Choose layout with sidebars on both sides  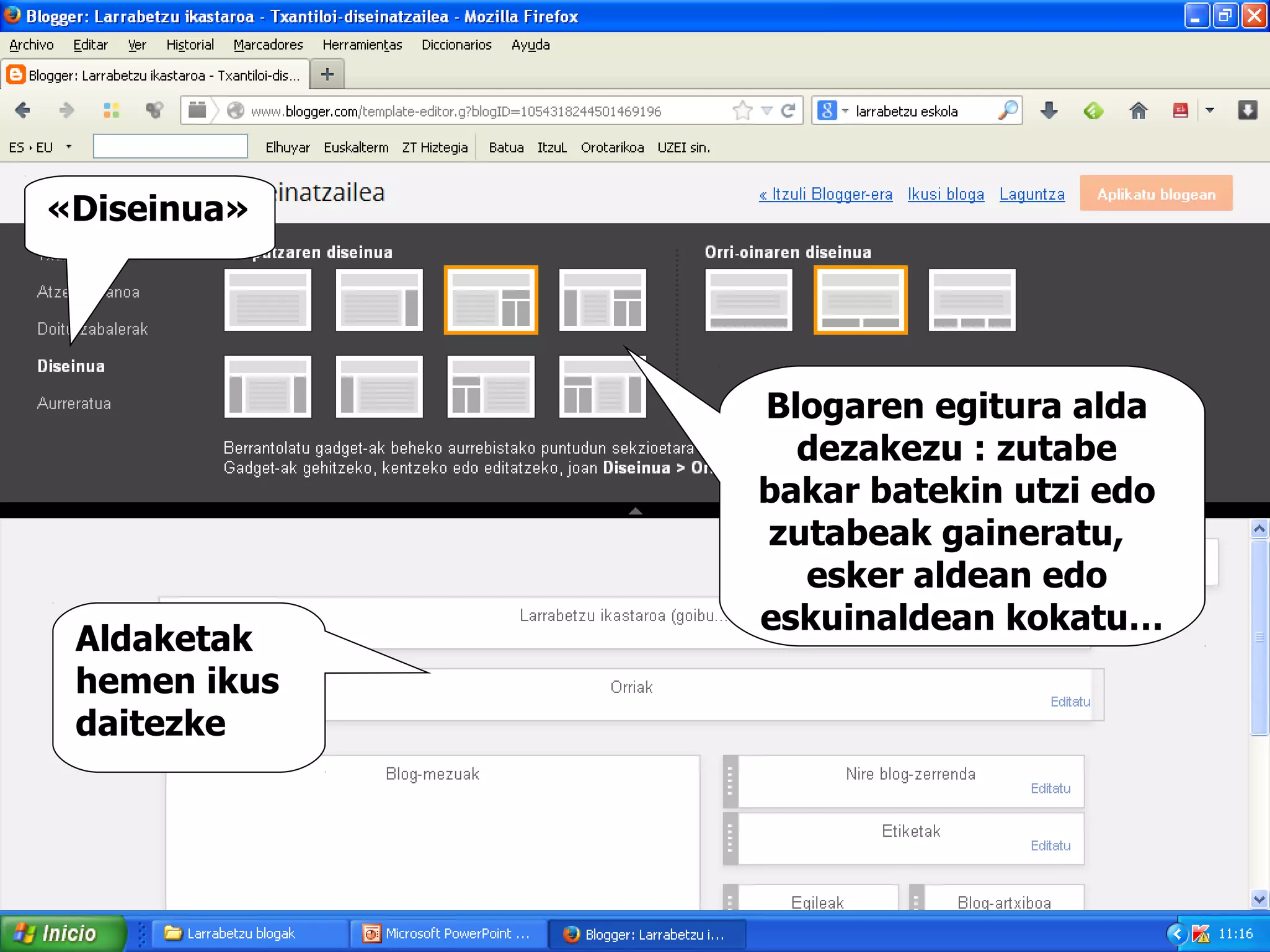pos(268,387)
